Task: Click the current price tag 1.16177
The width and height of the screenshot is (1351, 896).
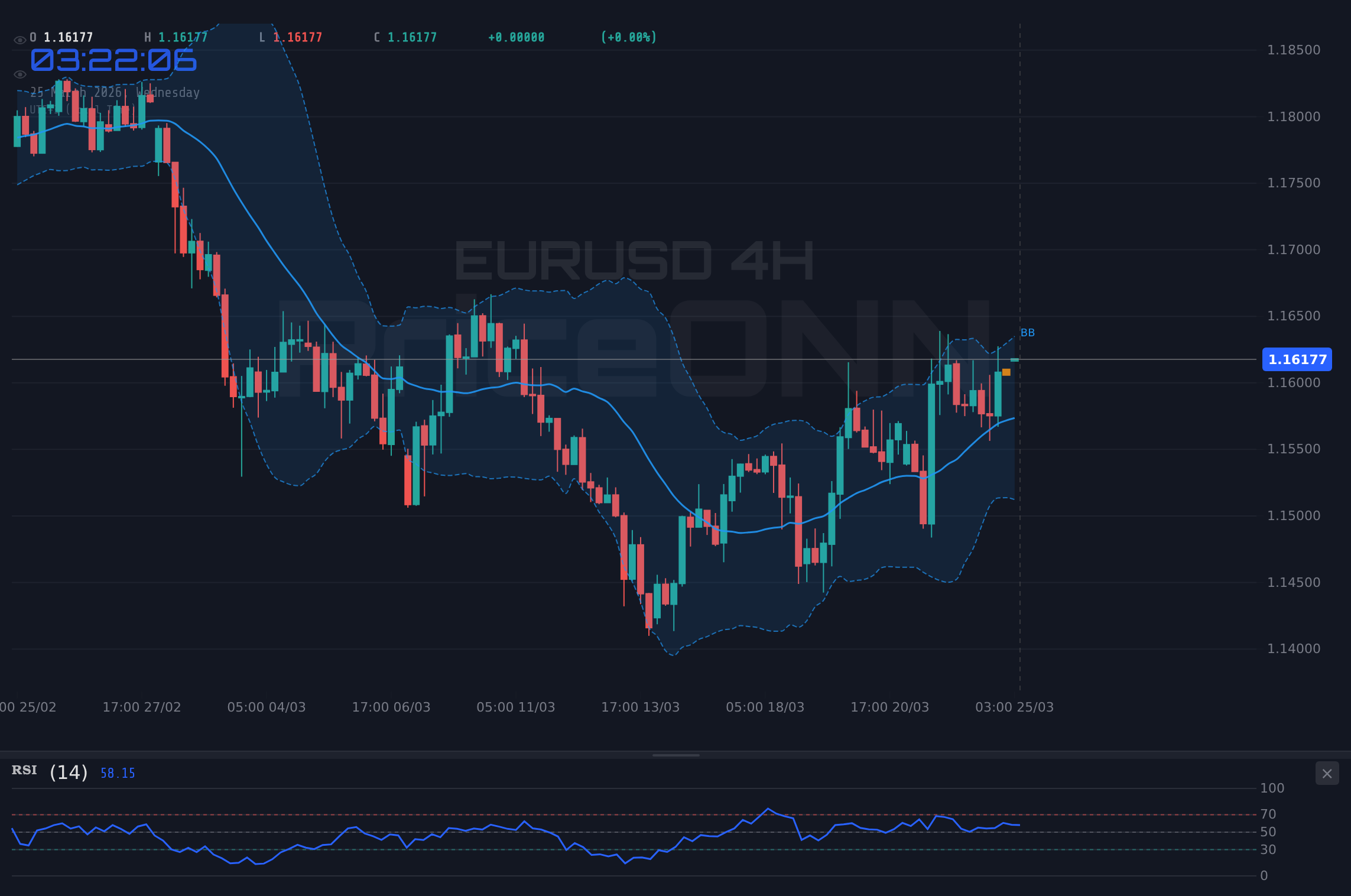Action: tap(1297, 359)
